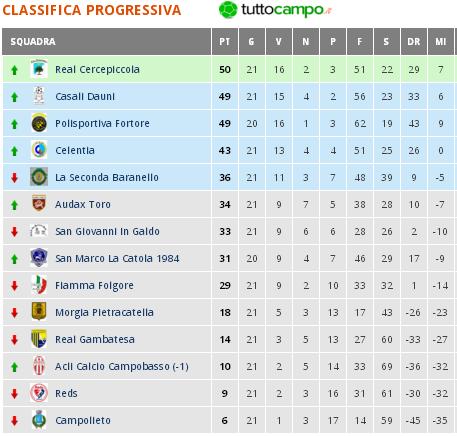Click La Seconda Baranello's green badge

pyautogui.click(x=39, y=177)
